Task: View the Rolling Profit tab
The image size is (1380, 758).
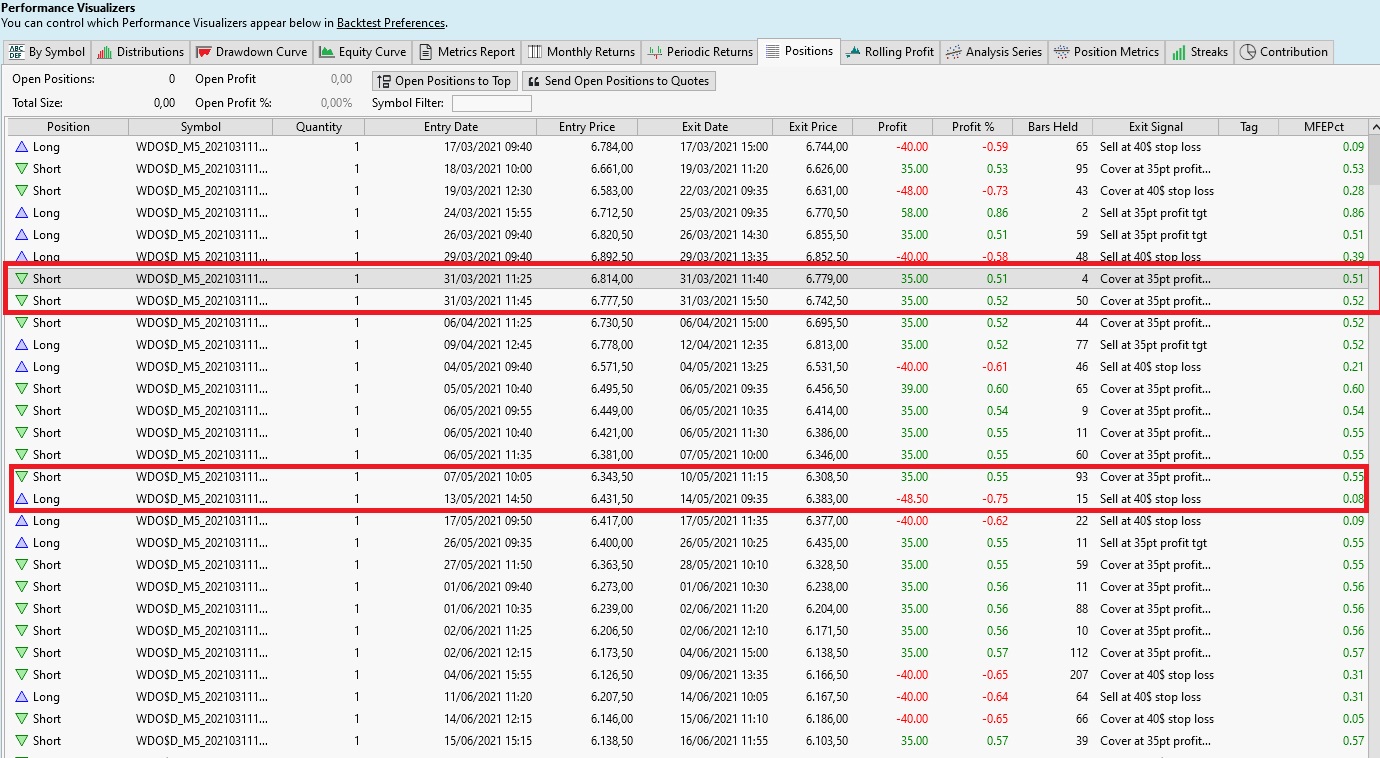Action: click(x=889, y=52)
